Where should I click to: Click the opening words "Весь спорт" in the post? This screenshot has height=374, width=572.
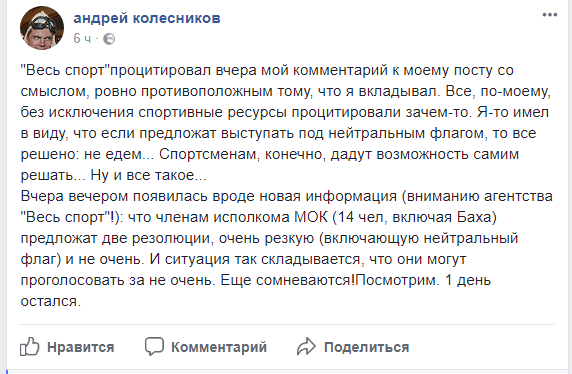click(x=65, y=70)
